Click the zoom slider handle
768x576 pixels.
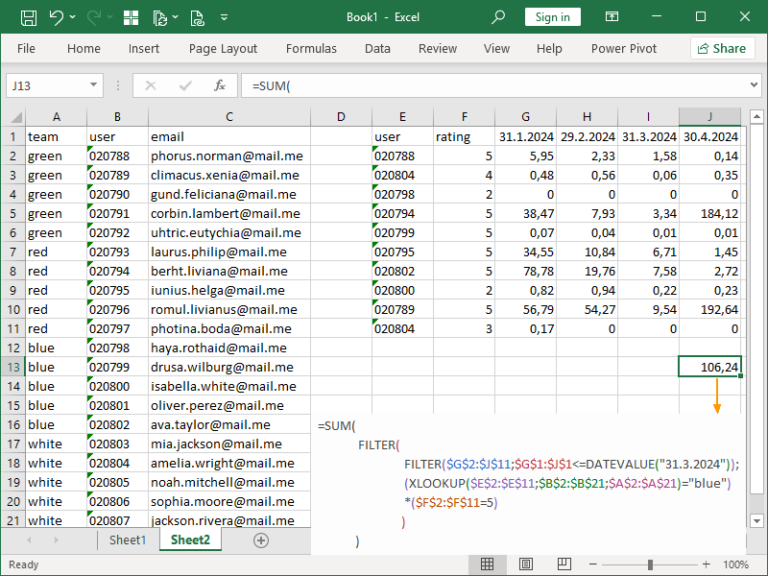(x=650, y=564)
